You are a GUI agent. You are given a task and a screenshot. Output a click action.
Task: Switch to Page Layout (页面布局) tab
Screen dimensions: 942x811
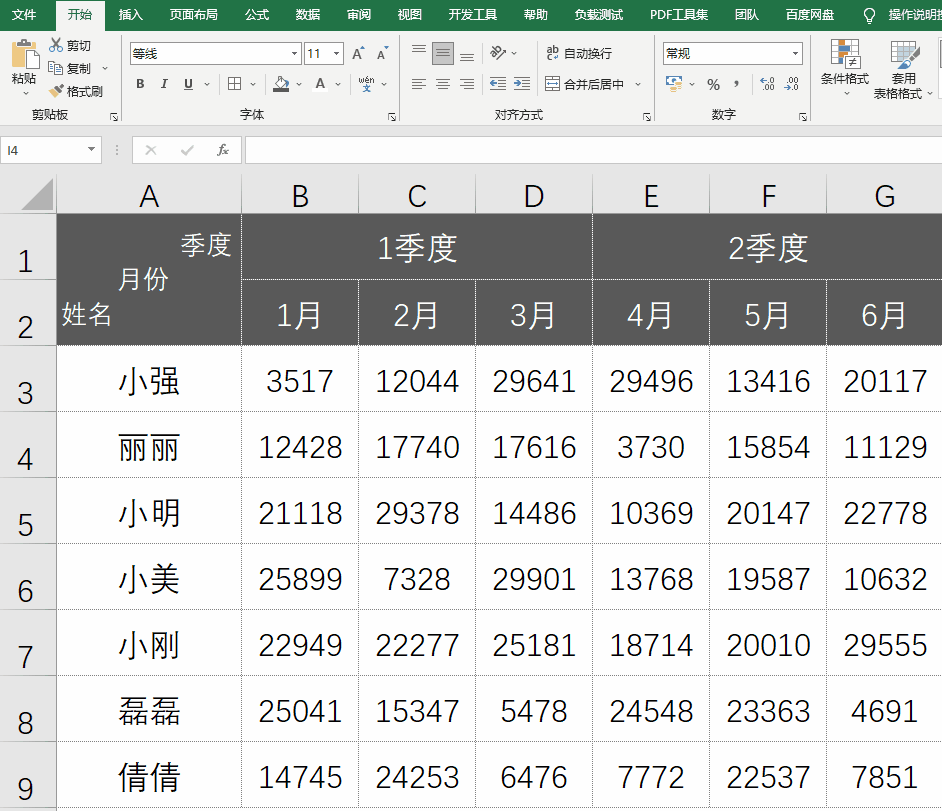pyautogui.click(x=193, y=15)
